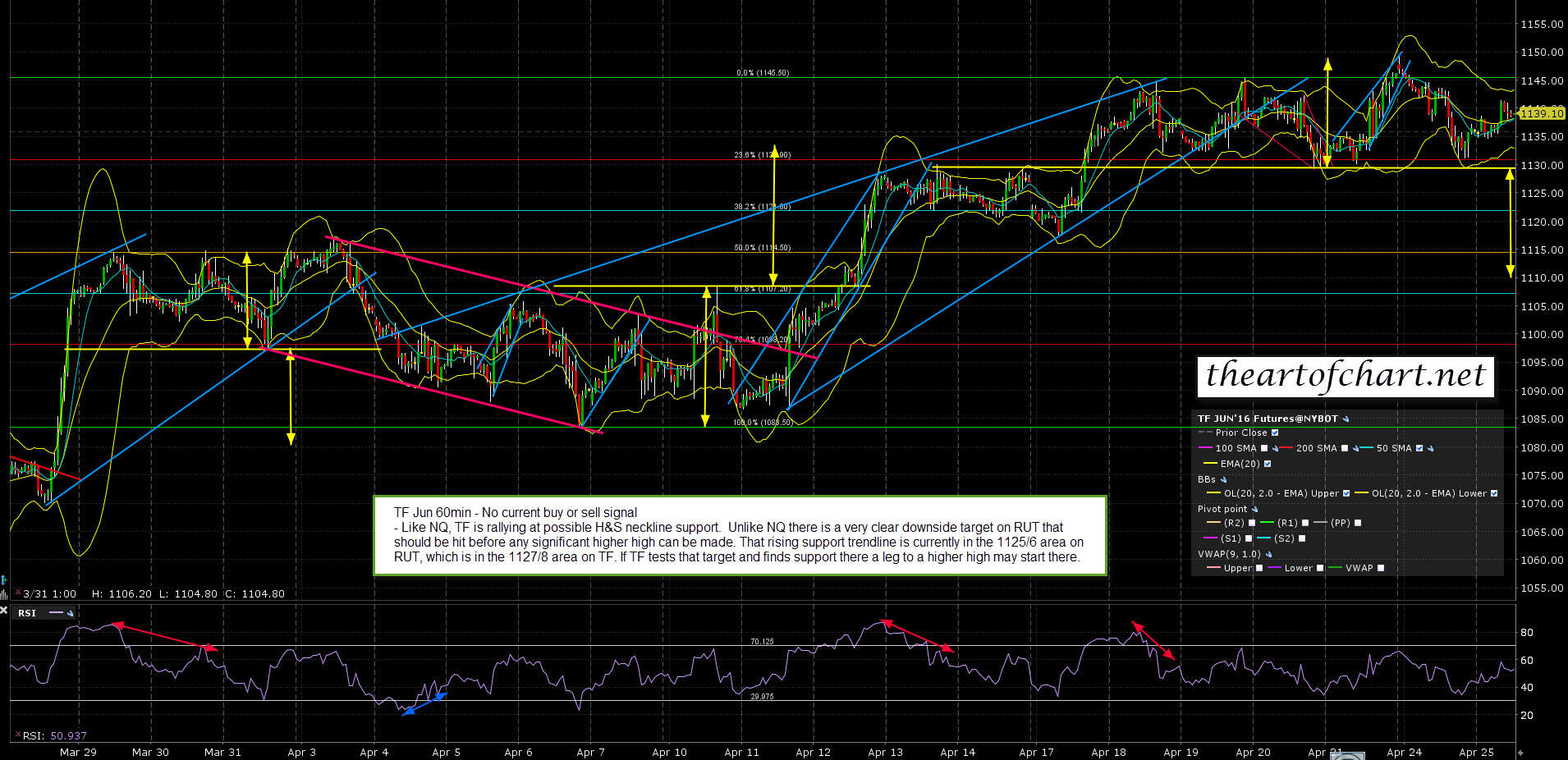This screenshot has width=1568, height=760.
Task: Click the TF Jun 60min annotation text box
Action: (x=740, y=535)
